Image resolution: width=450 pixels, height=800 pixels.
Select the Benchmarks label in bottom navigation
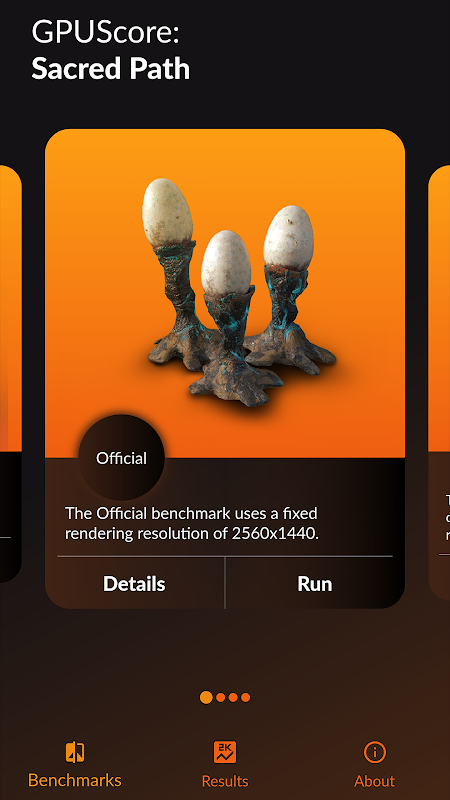[x=74, y=780]
